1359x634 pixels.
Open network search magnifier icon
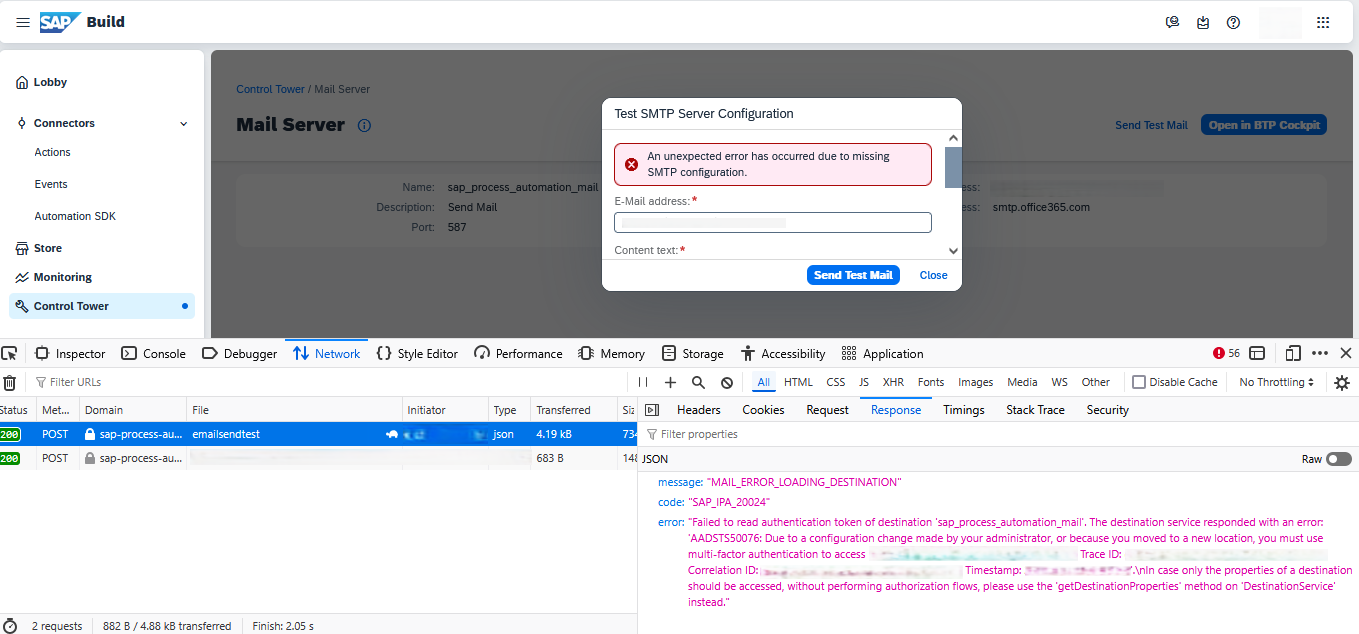[x=698, y=382]
